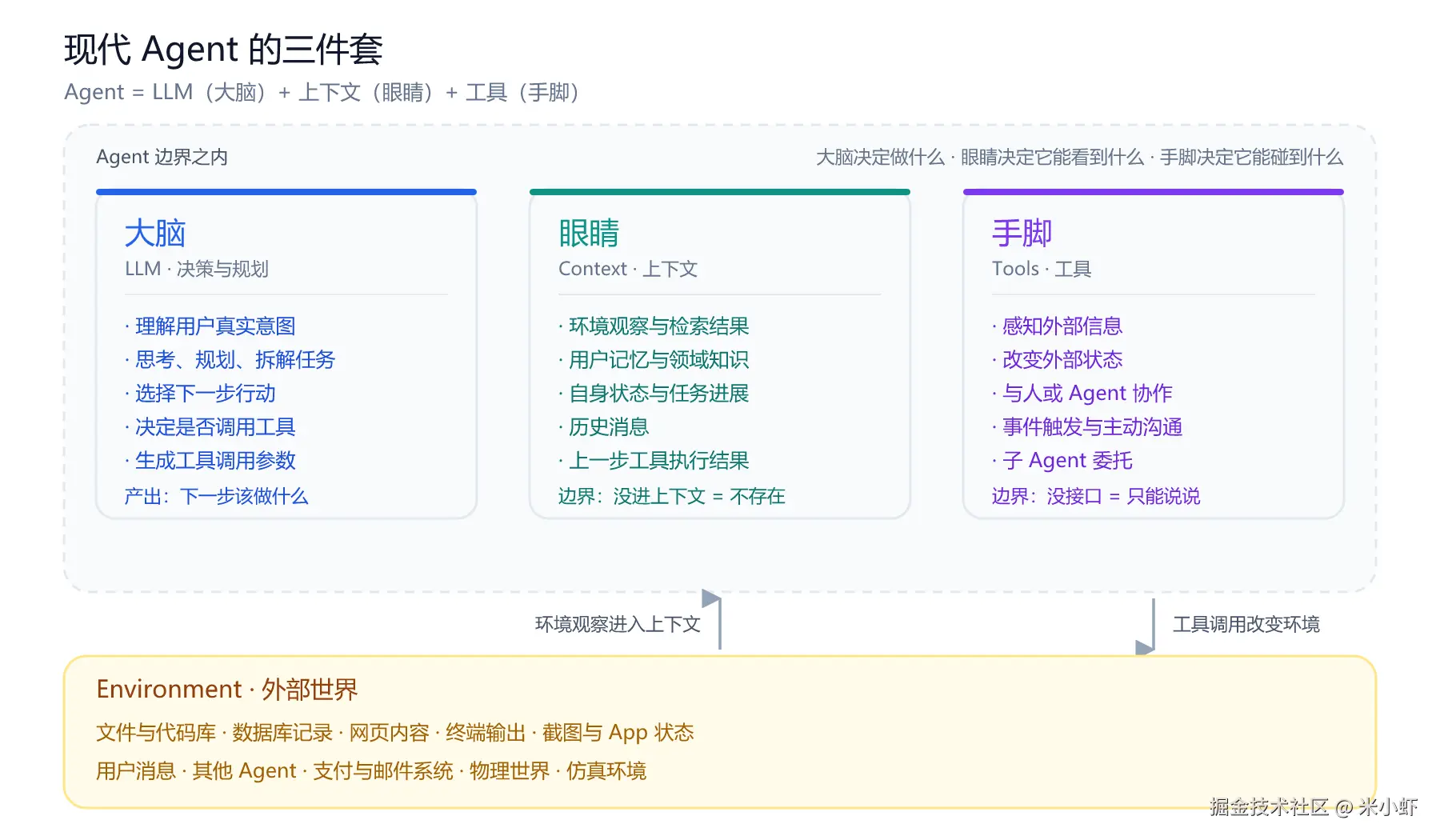Click the line starting "文件与代码库 · 数据库记录"

click(x=395, y=733)
